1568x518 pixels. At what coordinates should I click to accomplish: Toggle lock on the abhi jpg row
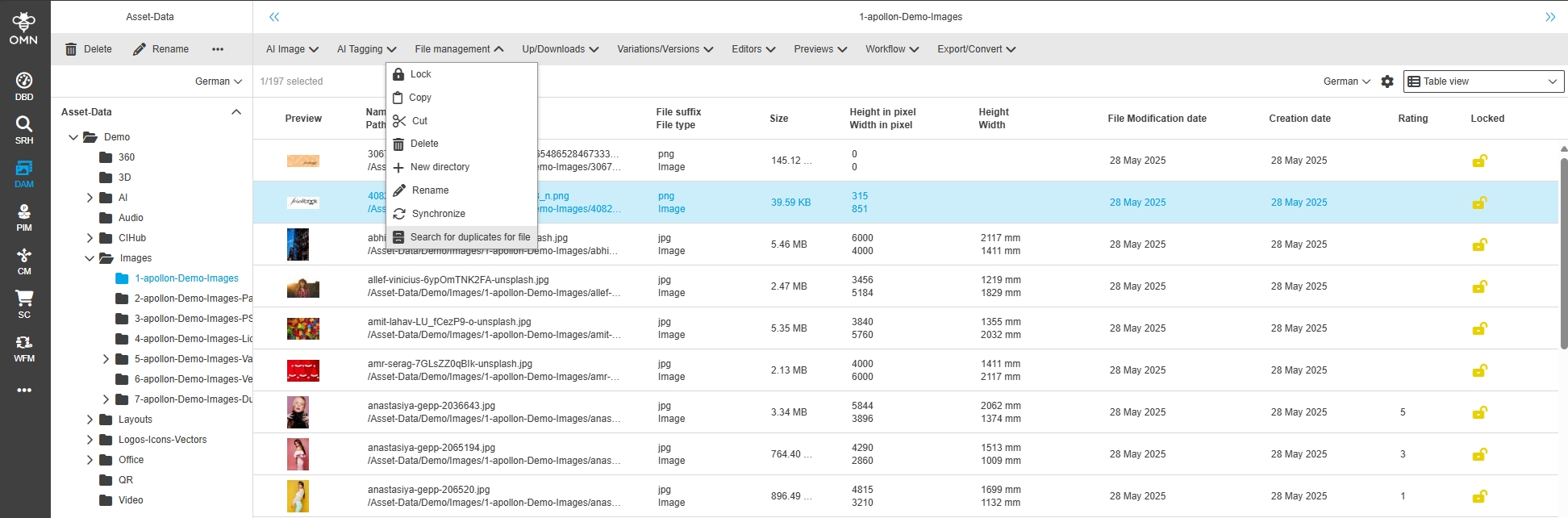coord(1479,244)
